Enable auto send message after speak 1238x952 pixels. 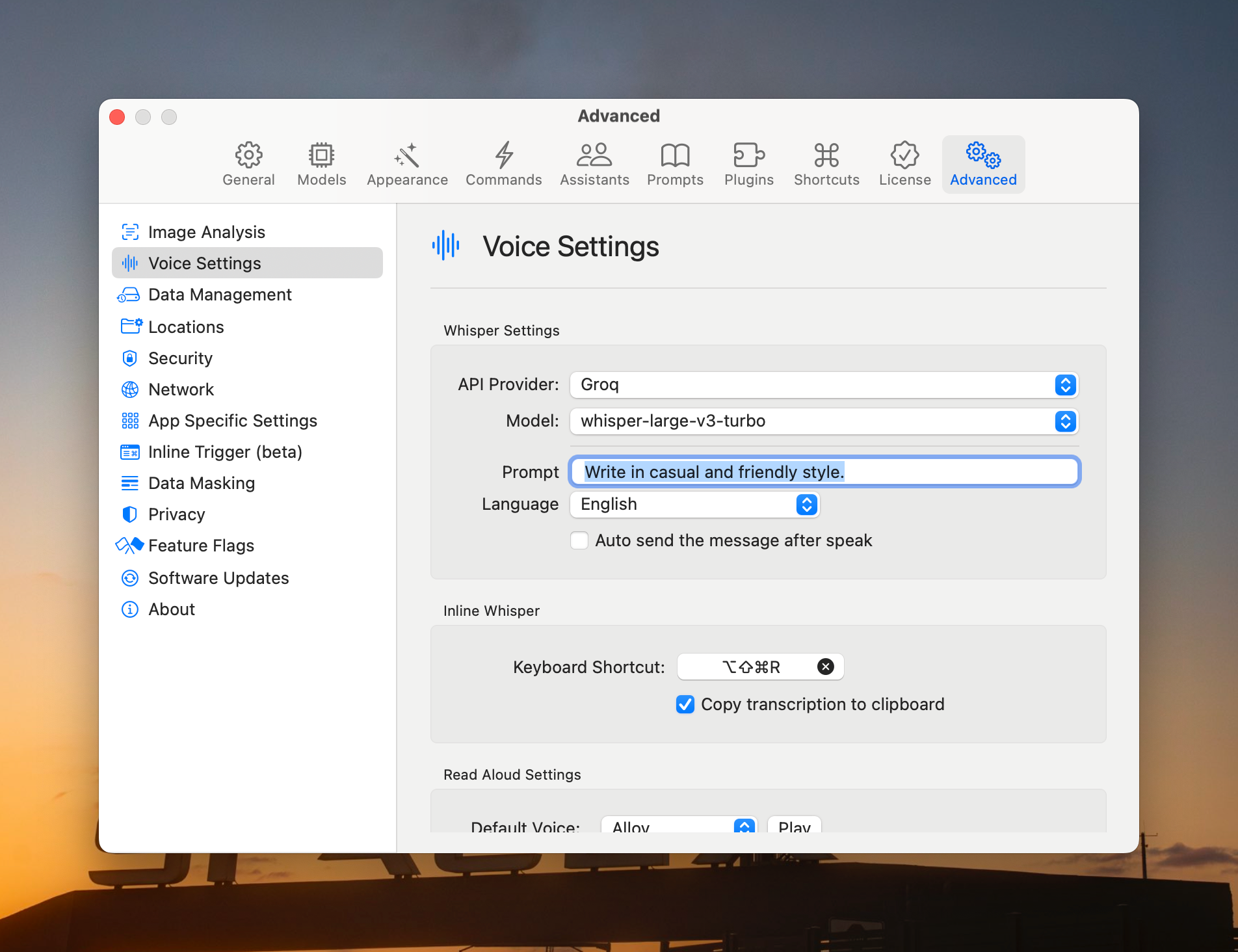click(x=579, y=540)
